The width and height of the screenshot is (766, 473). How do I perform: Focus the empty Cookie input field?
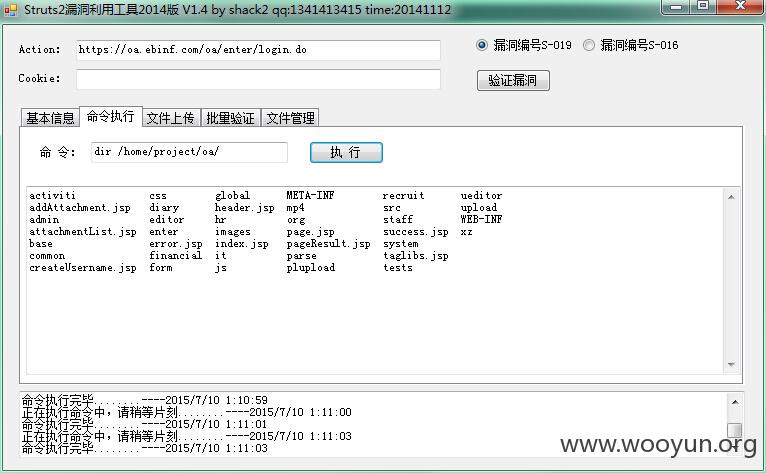tap(258, 79)
